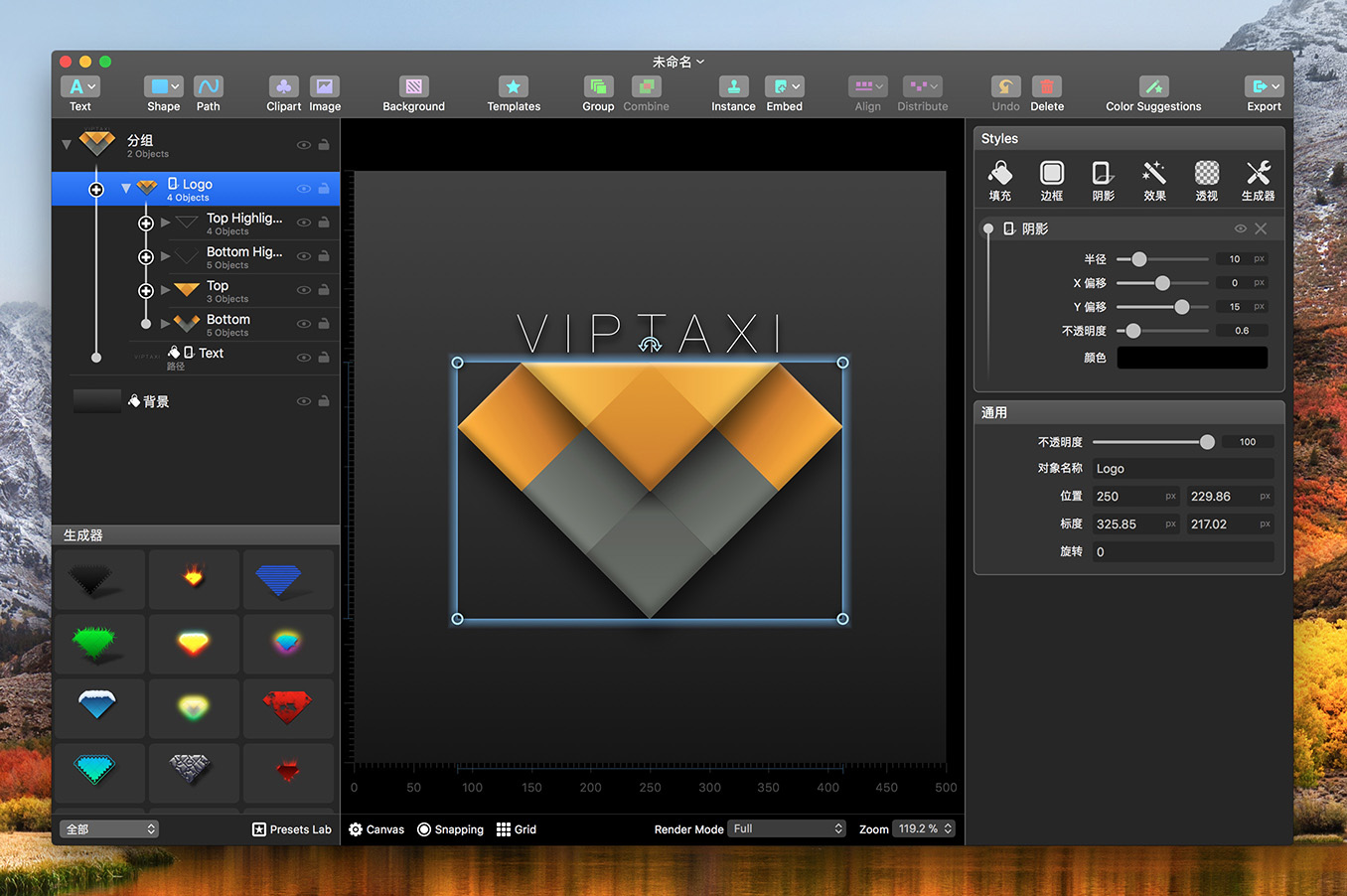Click the Combine toolbar icon
1347x896 pixels.
click(x=646, y=87)
